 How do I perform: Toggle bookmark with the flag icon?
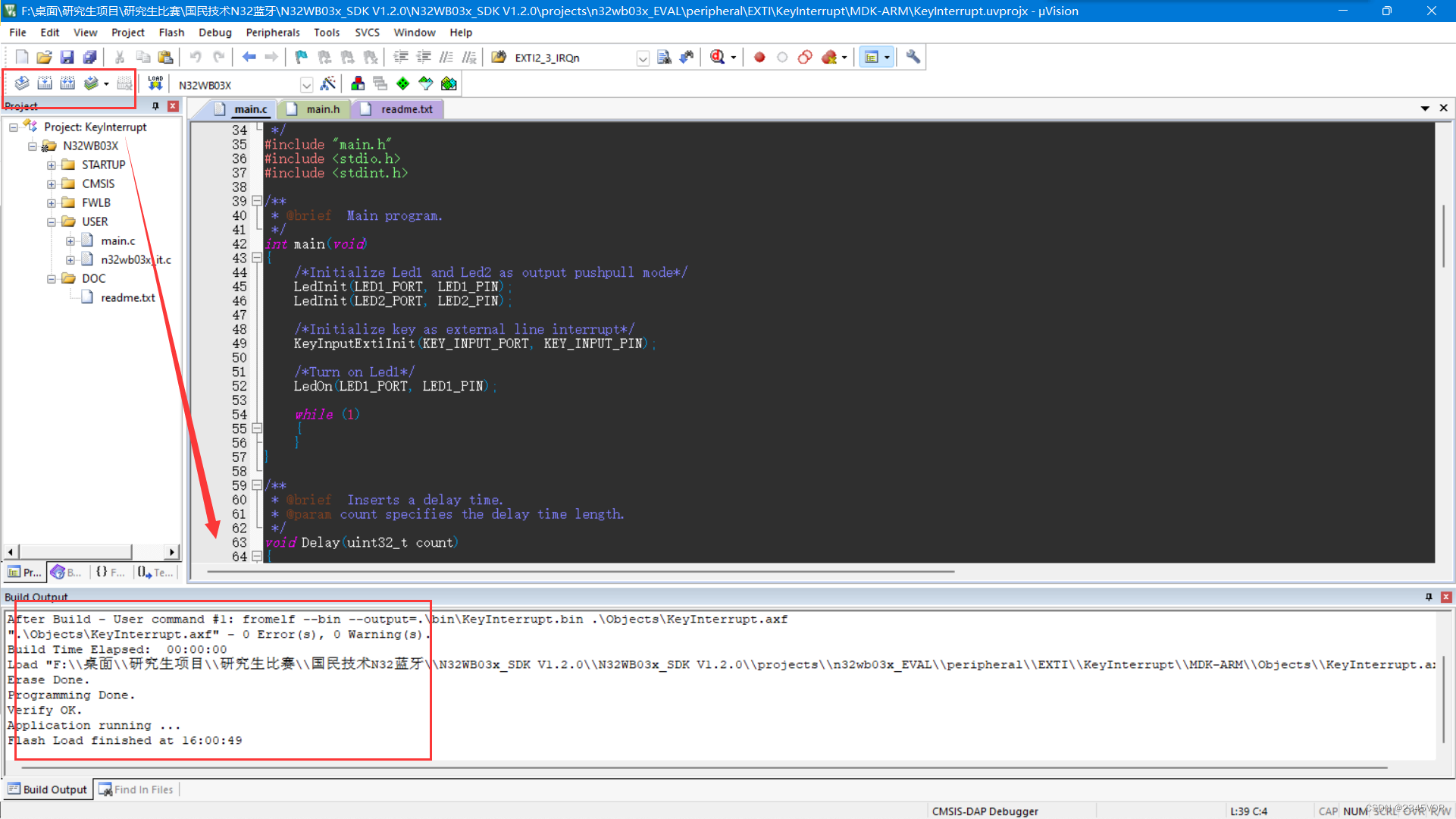coord(301,57)
